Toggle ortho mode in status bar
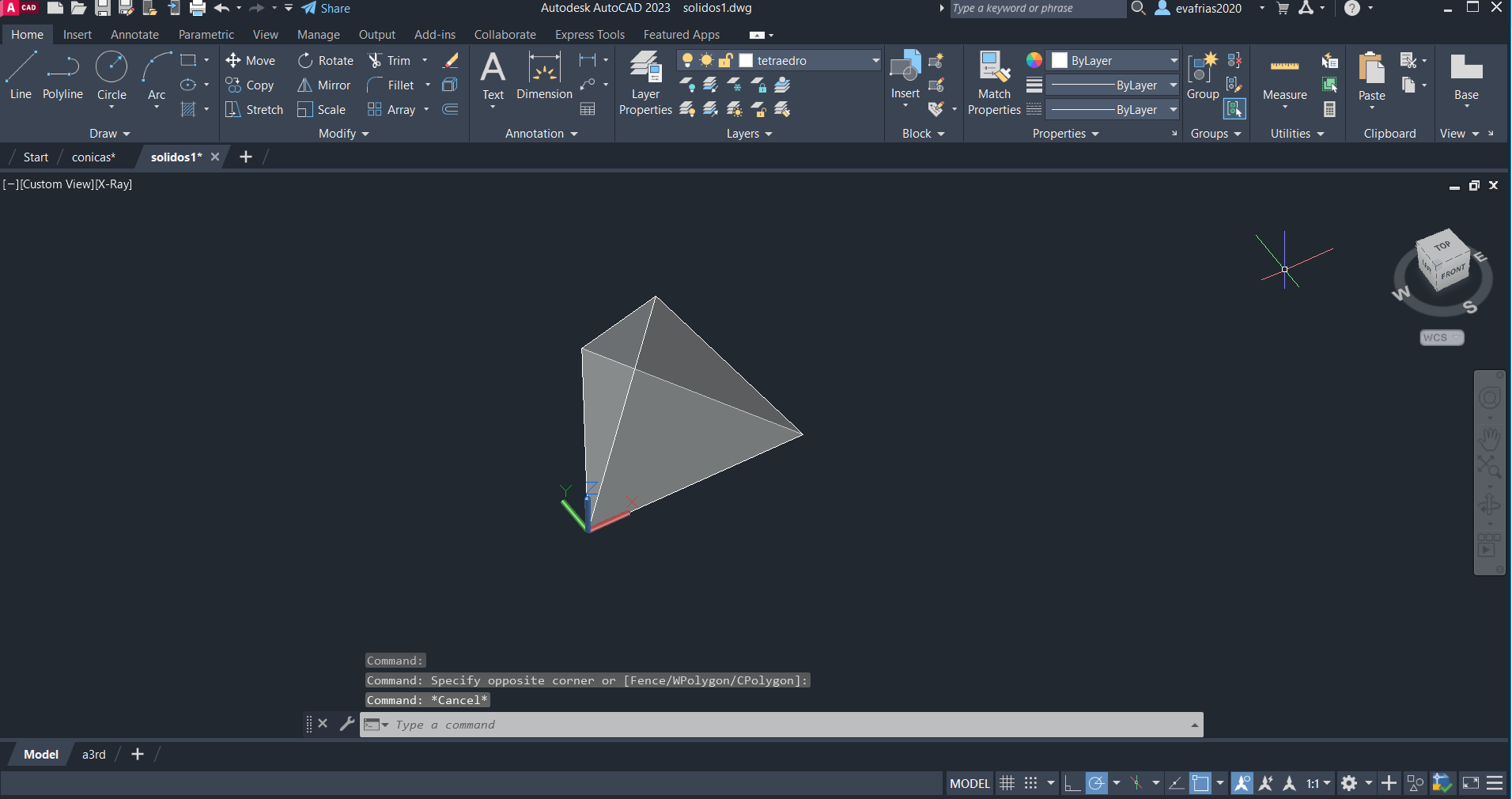 [1072, 783]
